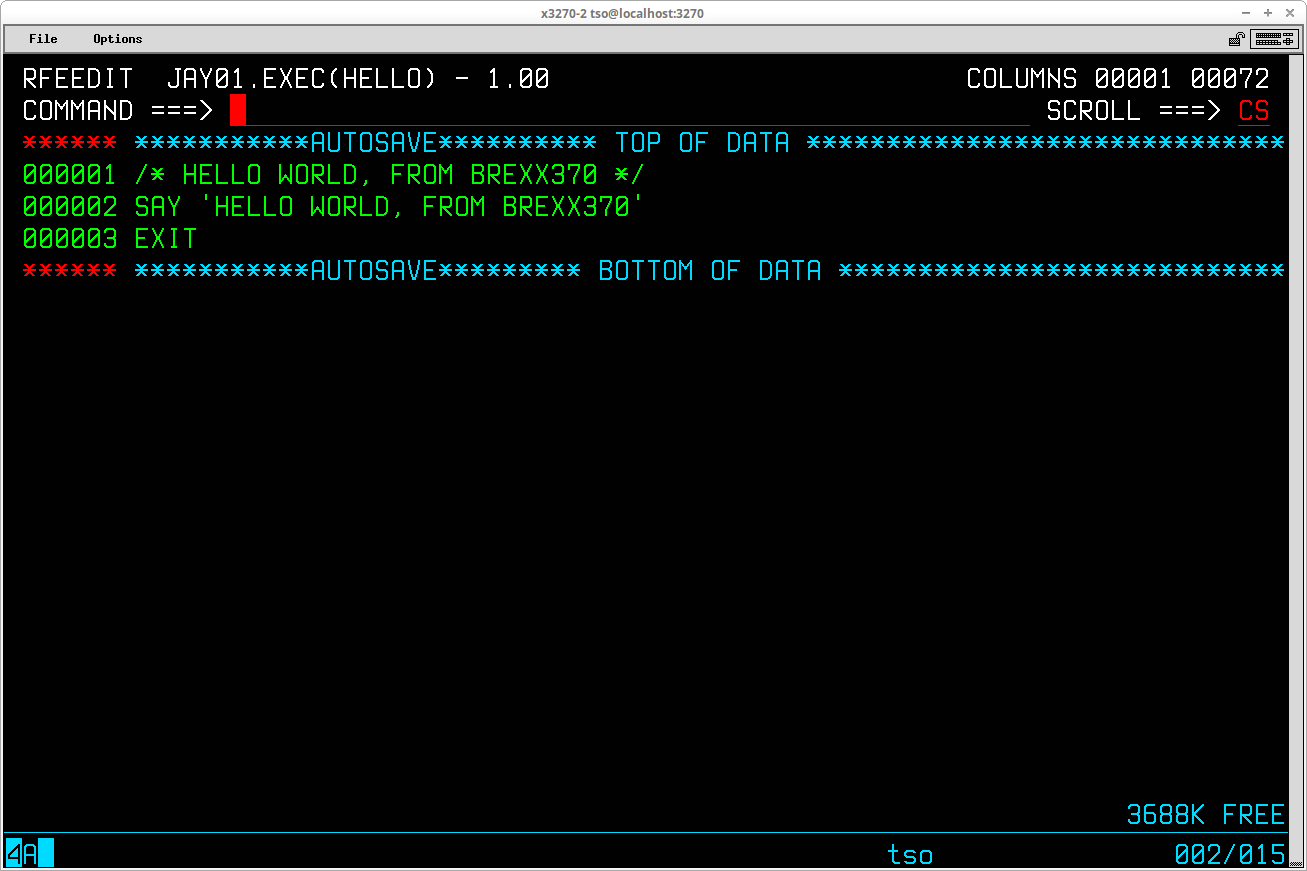Click the red asterisks on bottom line
Screen dimensions: 1307x871
pos(70,271)
